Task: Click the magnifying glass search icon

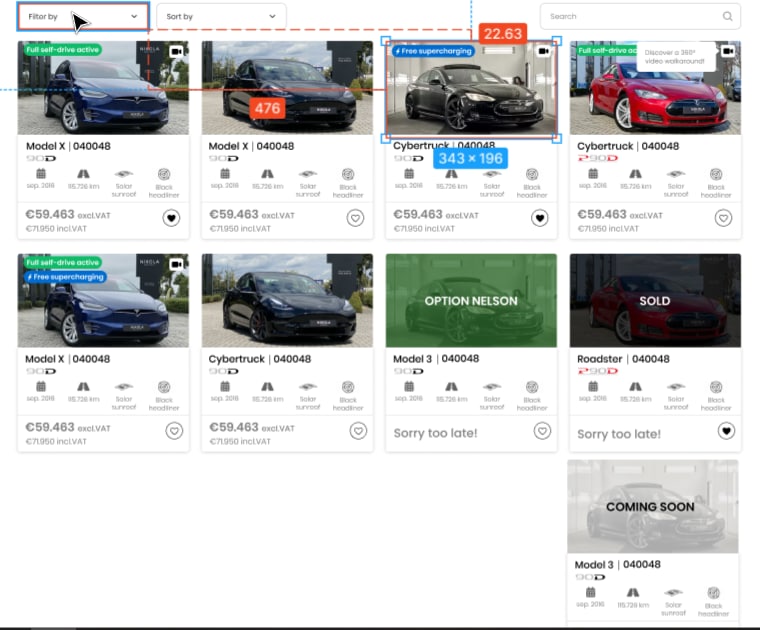Action: [x=728, y=16]
